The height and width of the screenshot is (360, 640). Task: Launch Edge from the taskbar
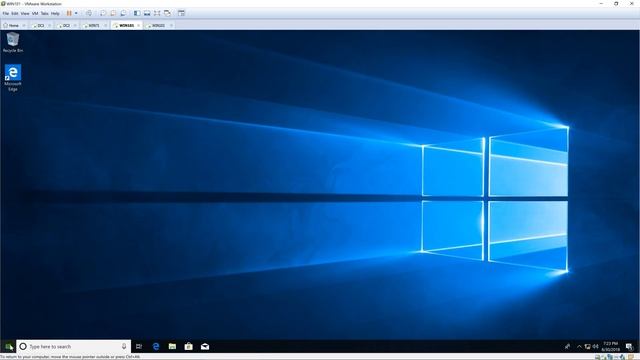pos(156,347)
